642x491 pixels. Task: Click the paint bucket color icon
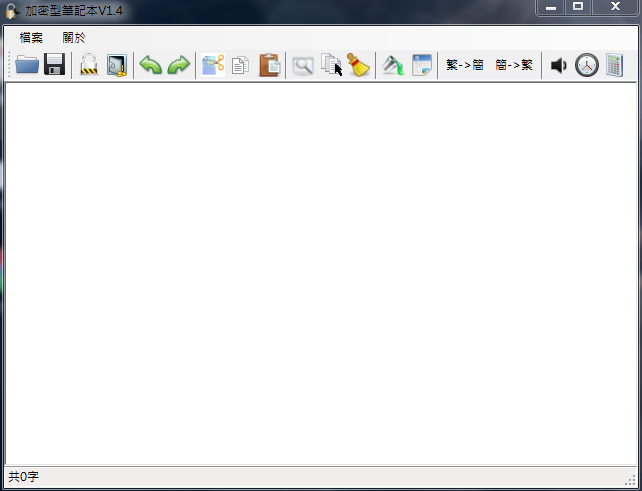[393, 65]
